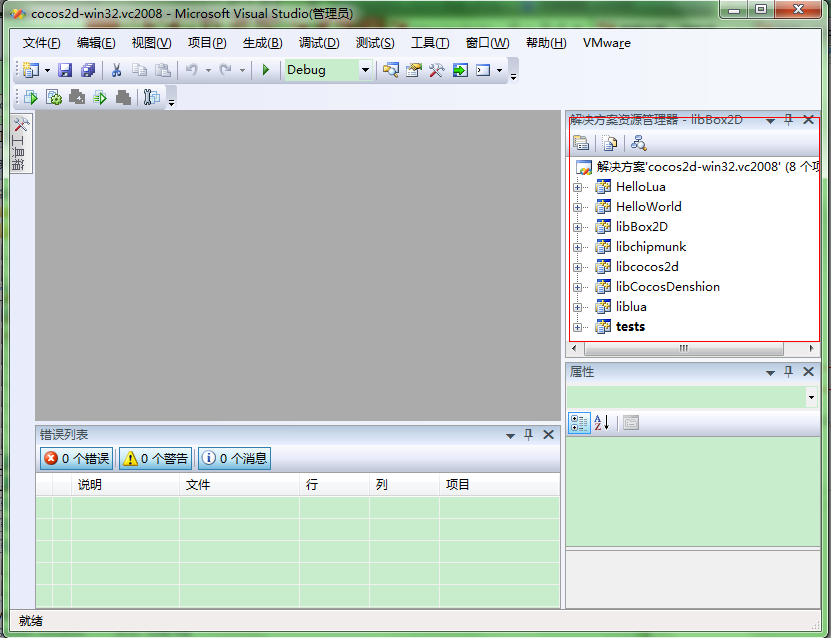The width and height of the screenshot is (831, 638).
Task: Click the Paste clipboard icon
Action: pyautogui.click(x=163, y=70)
